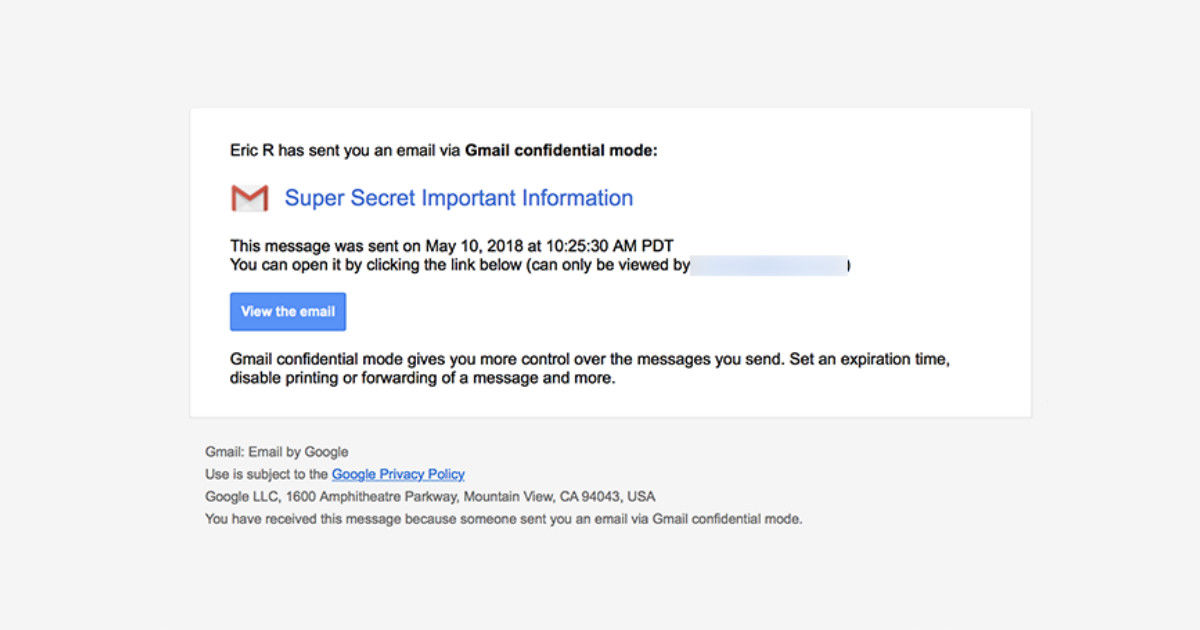1200x630 pixels.
Task: Click the 'Set an expiration time' sentence
Action: pyautogui.click(x=870, y=359)
